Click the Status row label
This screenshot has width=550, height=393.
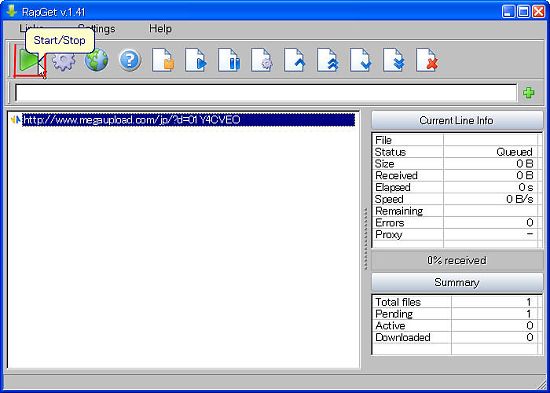click(390, 152)
